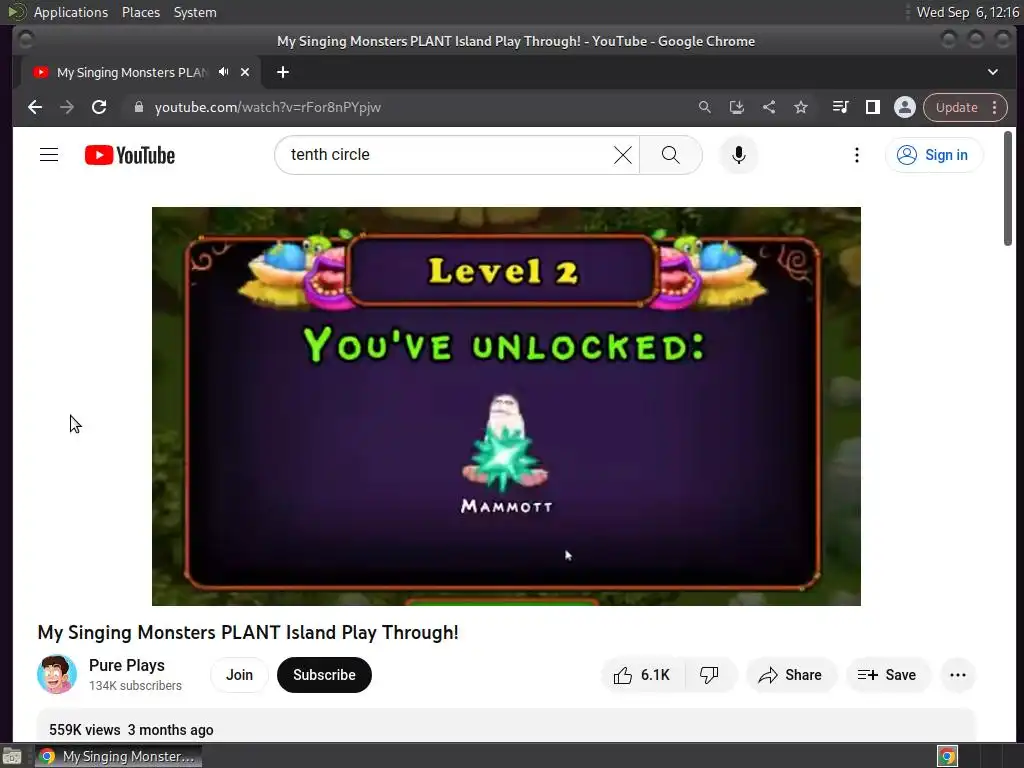
Task: Click the 134K subscribers text
Action: 135,686
